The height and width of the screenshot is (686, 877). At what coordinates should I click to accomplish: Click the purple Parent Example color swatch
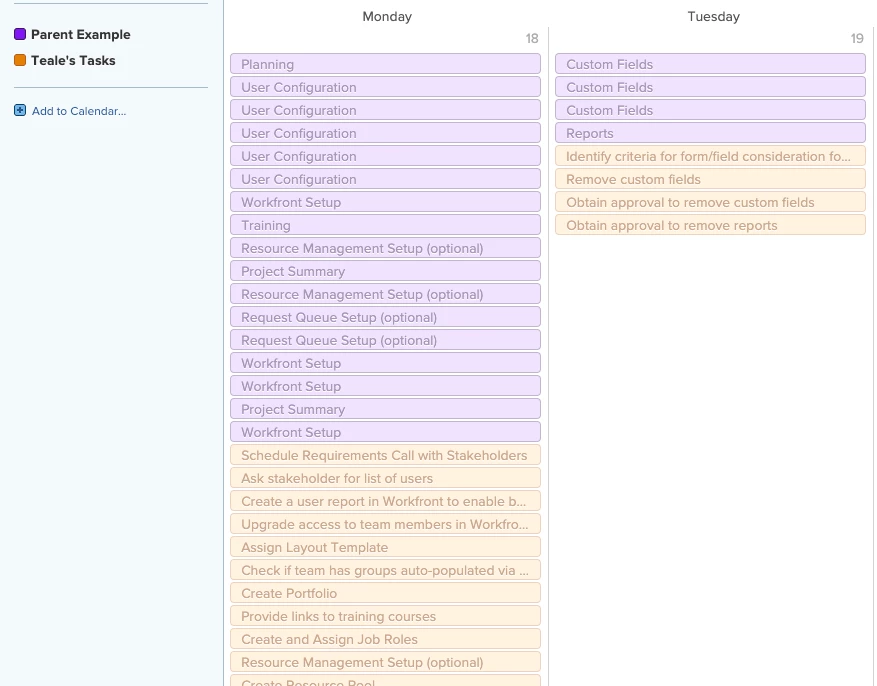20,34
